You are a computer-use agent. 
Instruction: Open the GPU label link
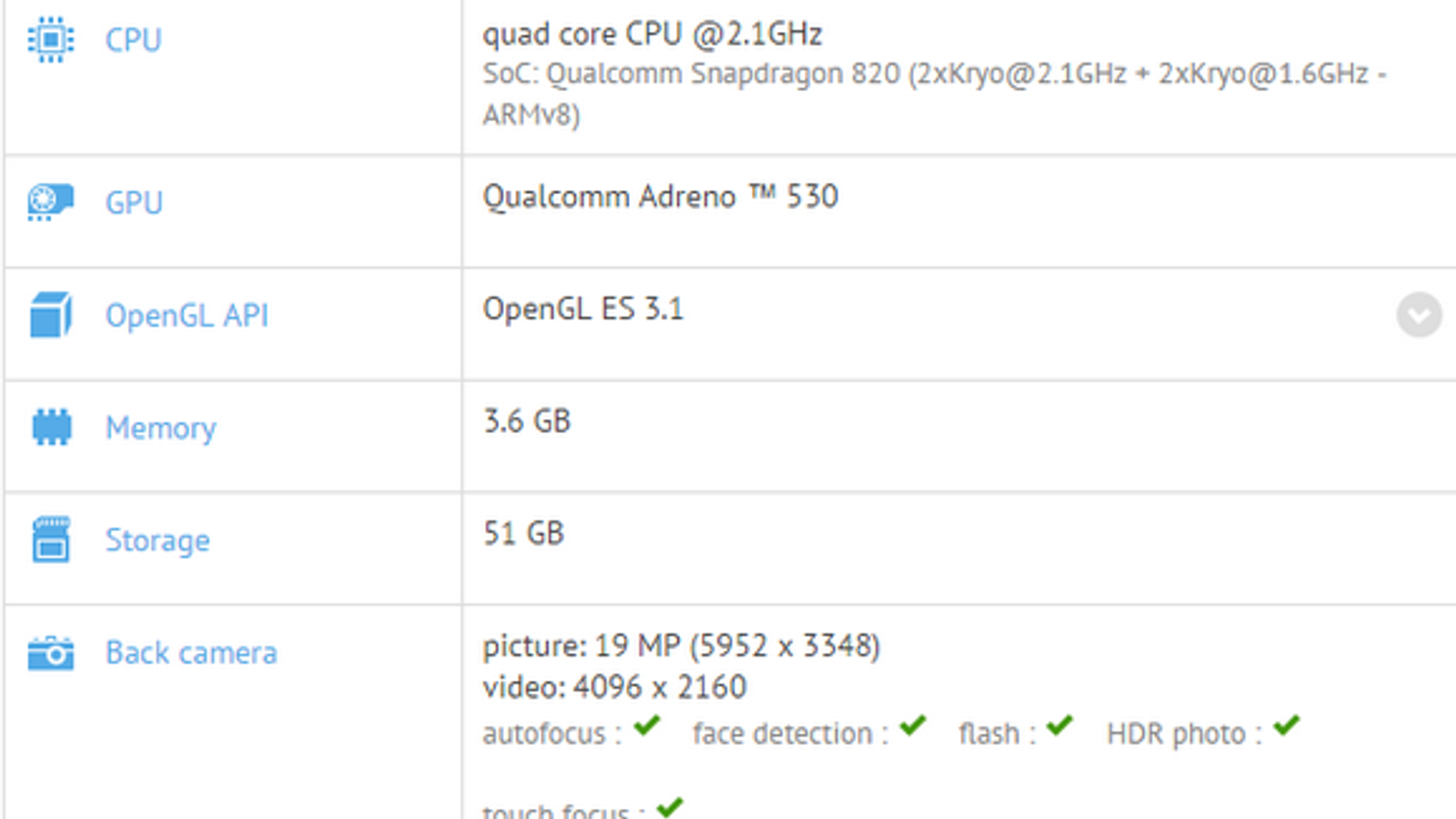pyautogui.click(x=134, y=202)
